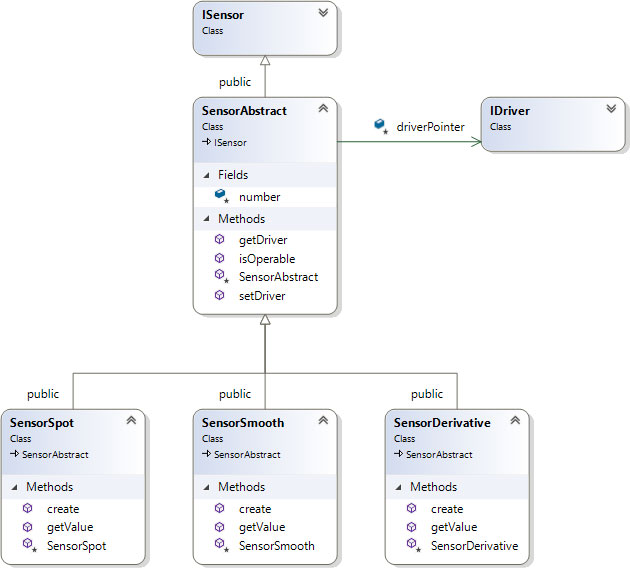Select the SensorSpot constructor icon
The image size is (630, 568).
pos(27,546)
